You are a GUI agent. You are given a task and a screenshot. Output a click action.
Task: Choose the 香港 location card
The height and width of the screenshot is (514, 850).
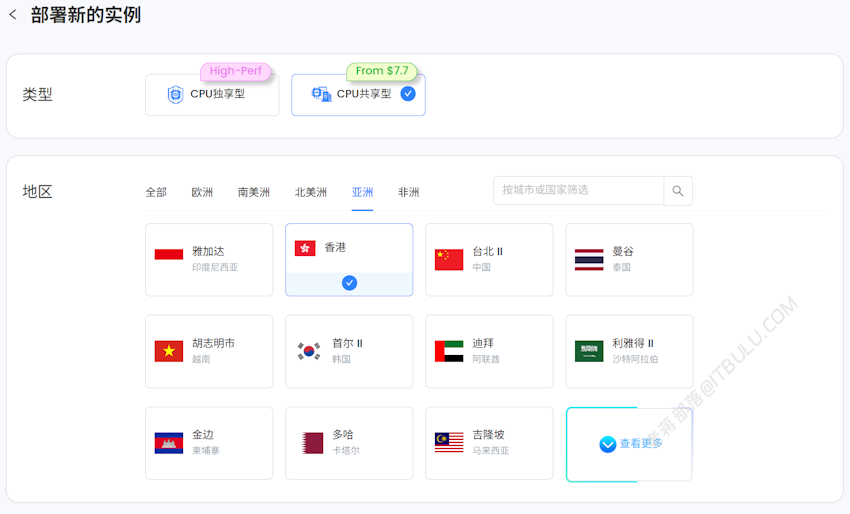(x=349, y=260)
